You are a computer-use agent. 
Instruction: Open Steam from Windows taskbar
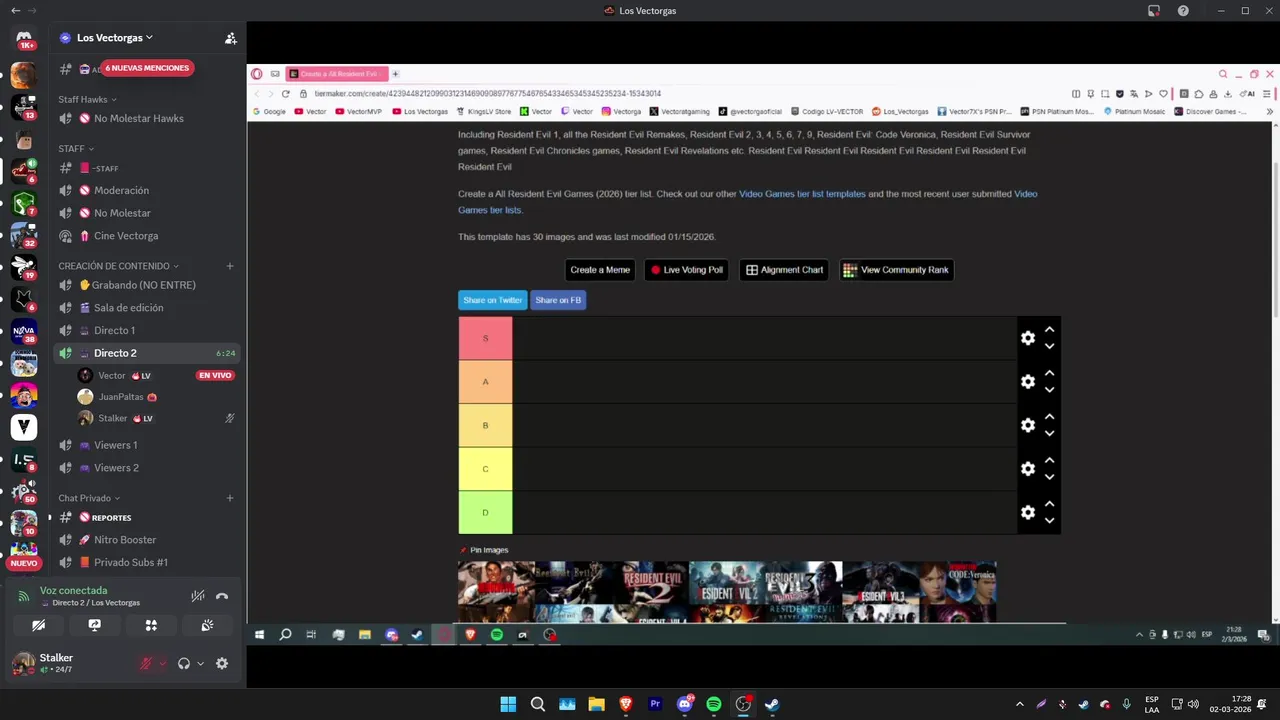tap(772, 704)
